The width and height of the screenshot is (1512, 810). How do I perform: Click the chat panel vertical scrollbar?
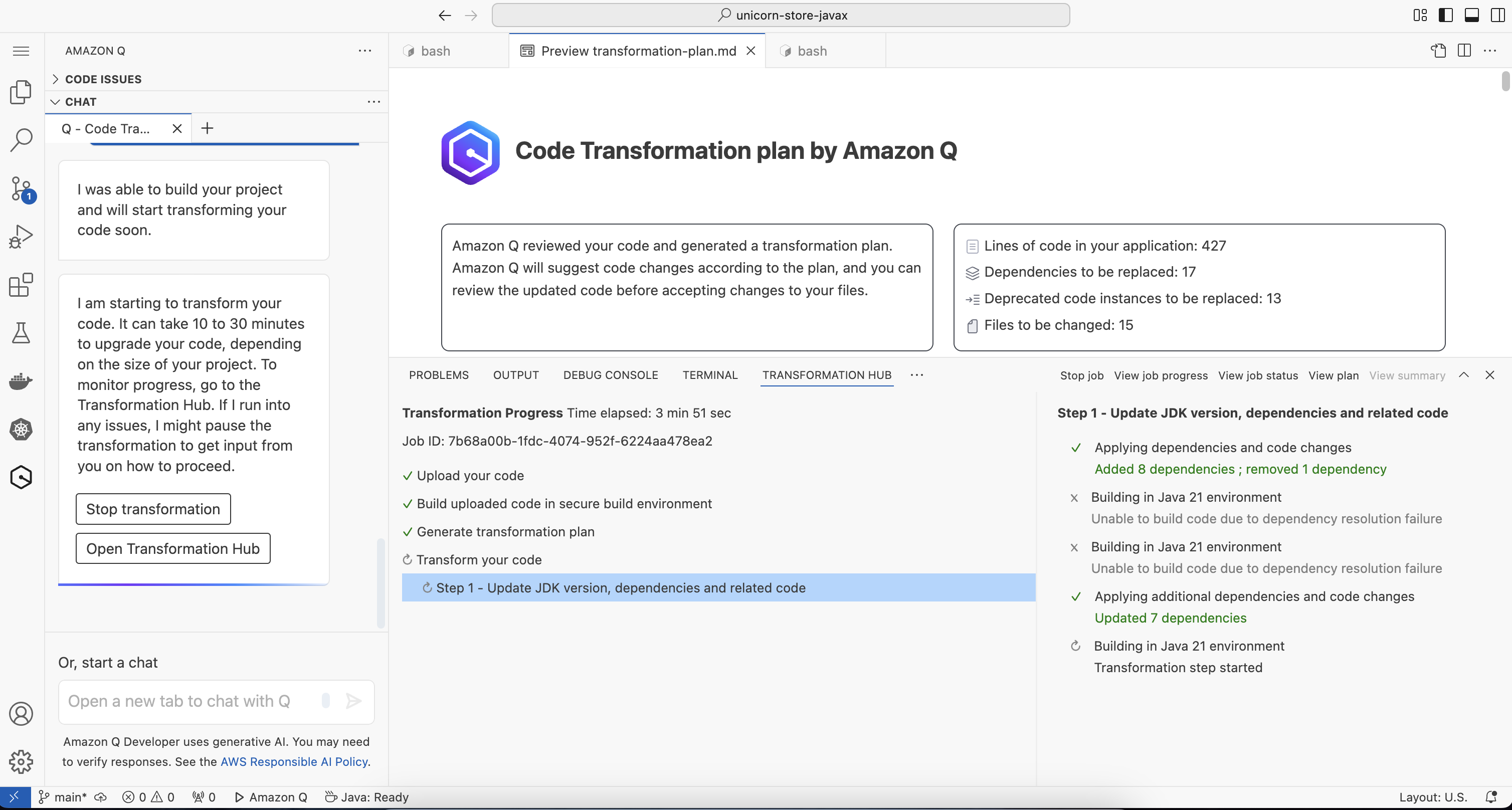tap(381, 582)
